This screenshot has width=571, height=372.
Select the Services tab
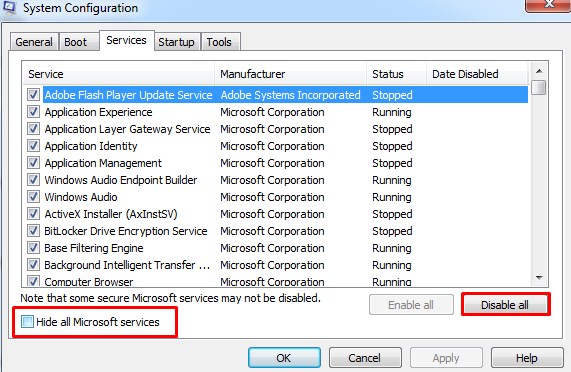coord(126,40)
